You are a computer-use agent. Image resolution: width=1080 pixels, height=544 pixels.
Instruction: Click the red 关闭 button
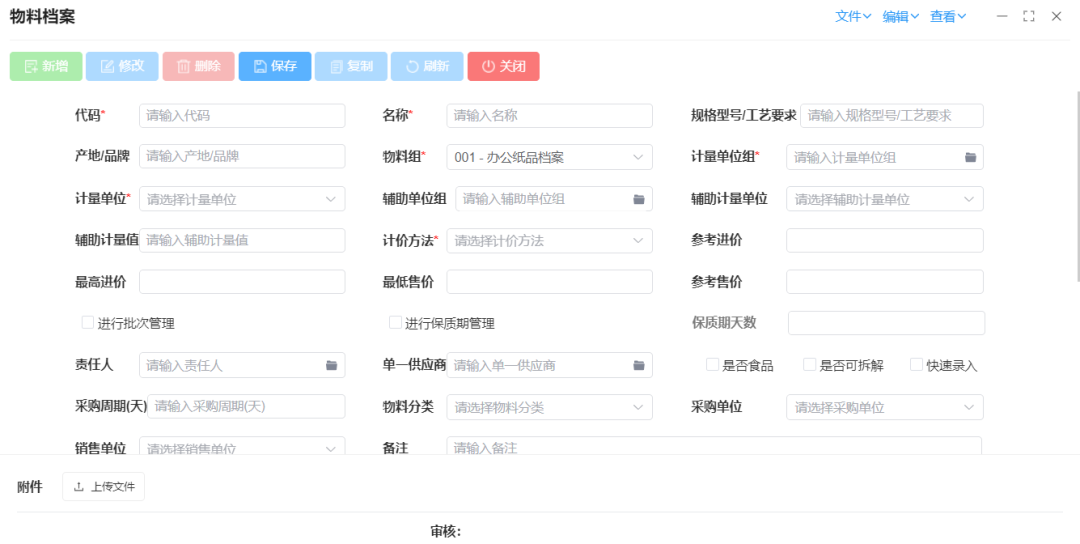503,66
